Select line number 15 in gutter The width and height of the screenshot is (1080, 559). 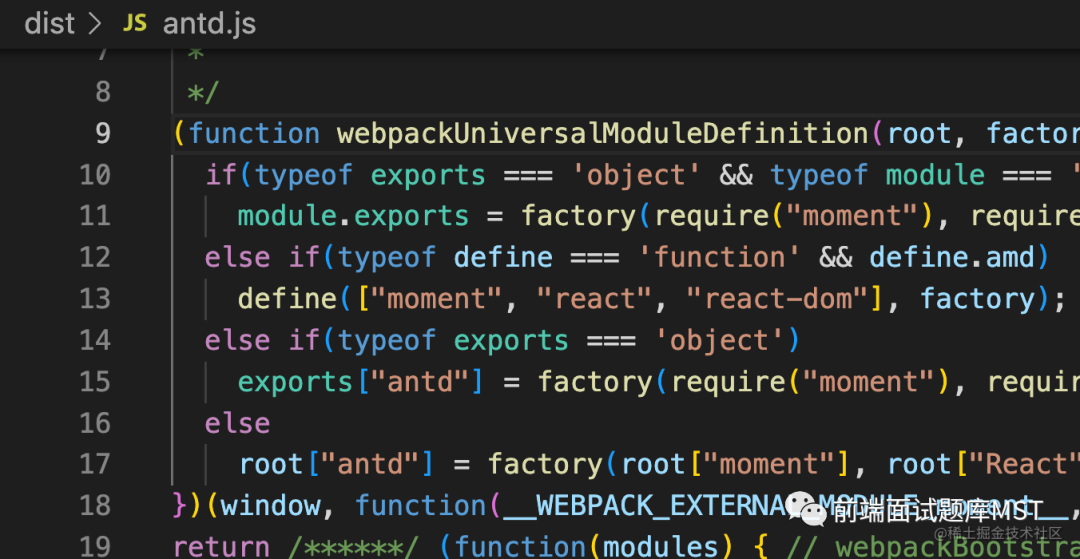point(95,381)
